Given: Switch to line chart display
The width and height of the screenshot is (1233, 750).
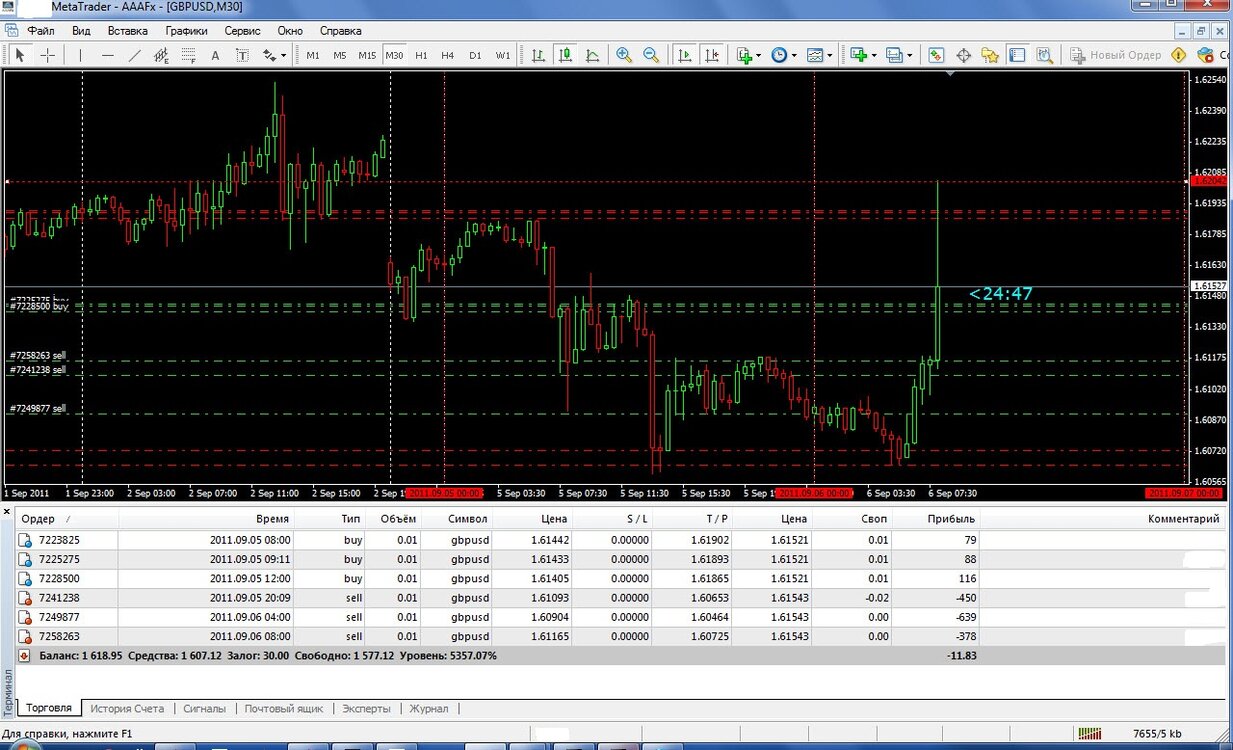Looking at the screenshot, I should click(592, 55).
